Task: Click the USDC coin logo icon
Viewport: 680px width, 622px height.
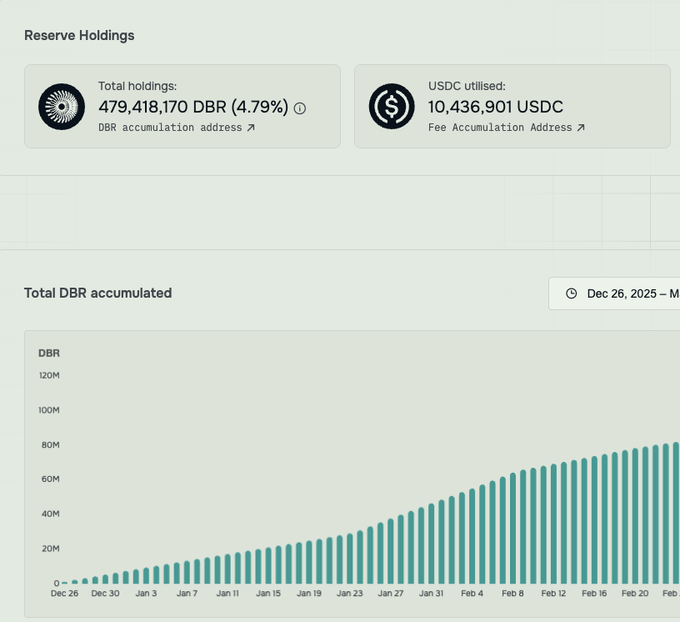Action: coord(392,106)
